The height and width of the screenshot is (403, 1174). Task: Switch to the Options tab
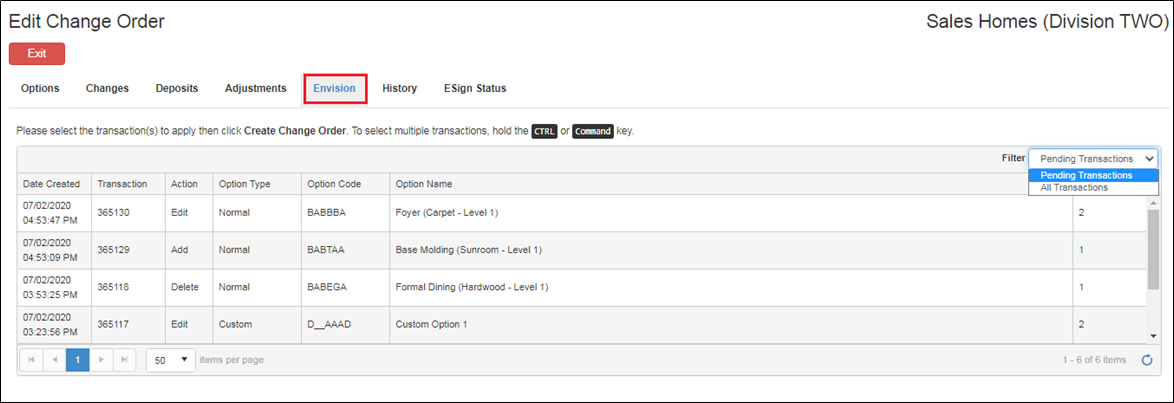tap(40, 88)
